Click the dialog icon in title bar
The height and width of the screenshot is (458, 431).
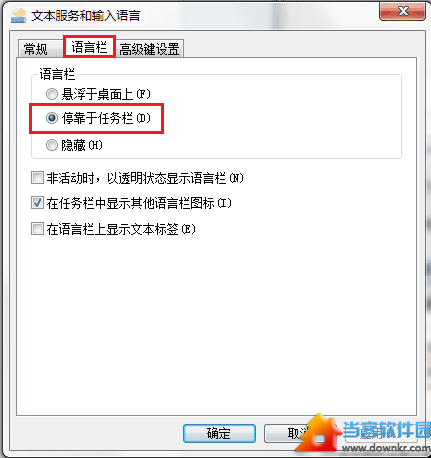tap(18, 16)
